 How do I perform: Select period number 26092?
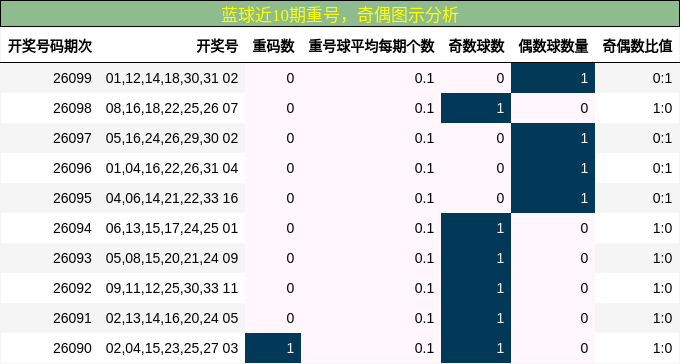(x=72, y=288)
